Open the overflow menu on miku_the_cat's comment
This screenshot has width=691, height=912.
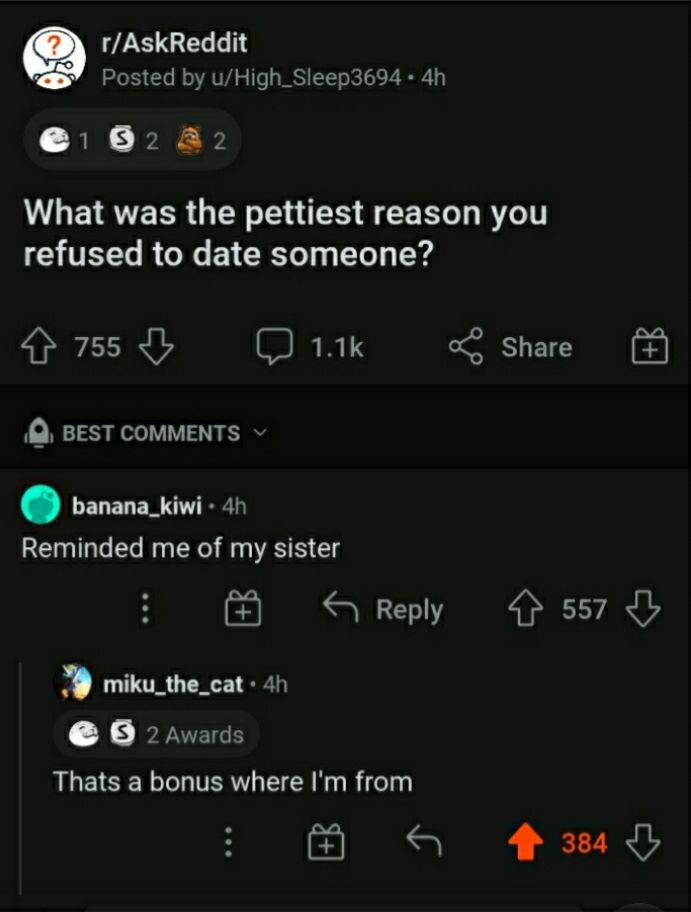pos(228,842)
